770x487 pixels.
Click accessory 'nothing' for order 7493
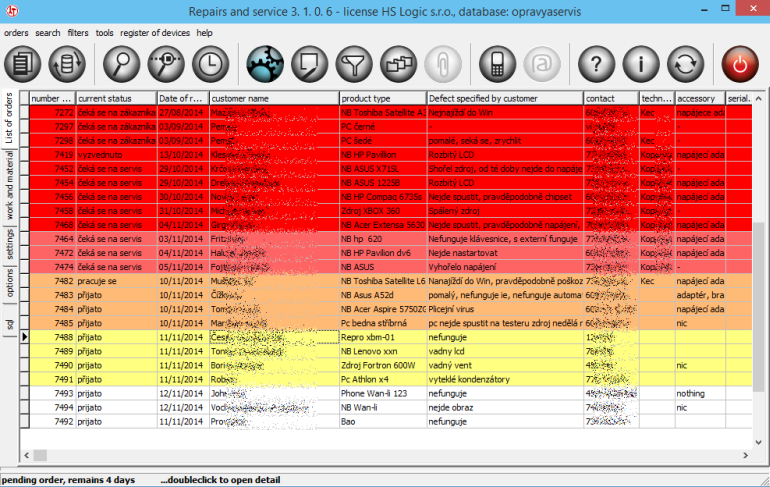tap(700, 393)
